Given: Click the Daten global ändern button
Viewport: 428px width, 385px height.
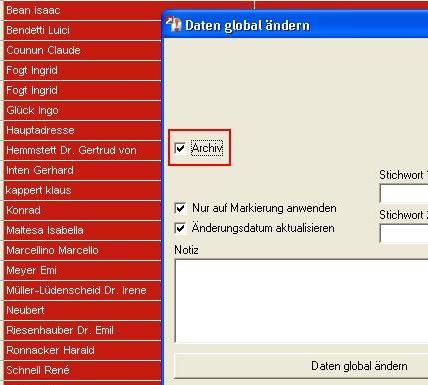Looking at the screenshot, I should (301, 366).
